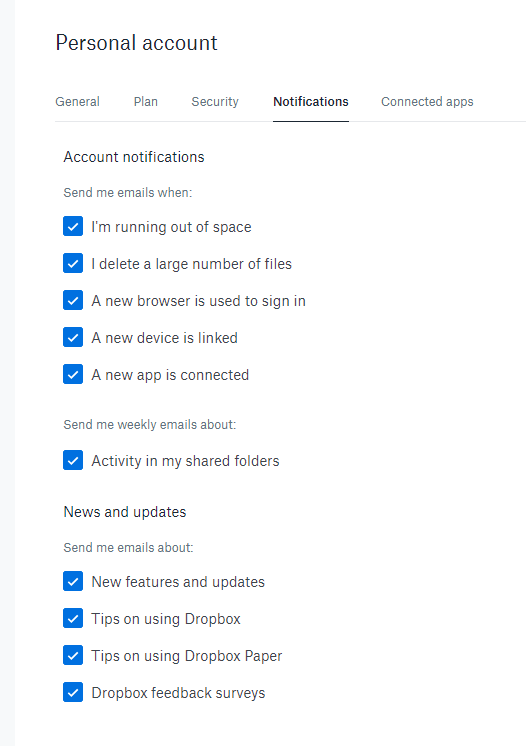Go to the Security tab
Image resolution: width=526 pixels, height=746 pixels.
click(x=215, y=102)
